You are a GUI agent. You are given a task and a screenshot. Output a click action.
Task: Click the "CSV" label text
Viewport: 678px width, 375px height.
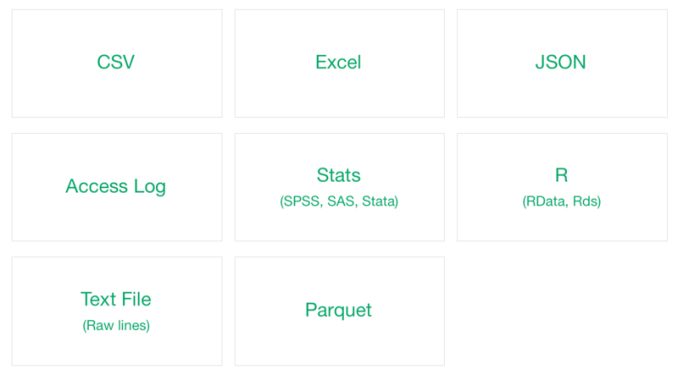point(115,62)
